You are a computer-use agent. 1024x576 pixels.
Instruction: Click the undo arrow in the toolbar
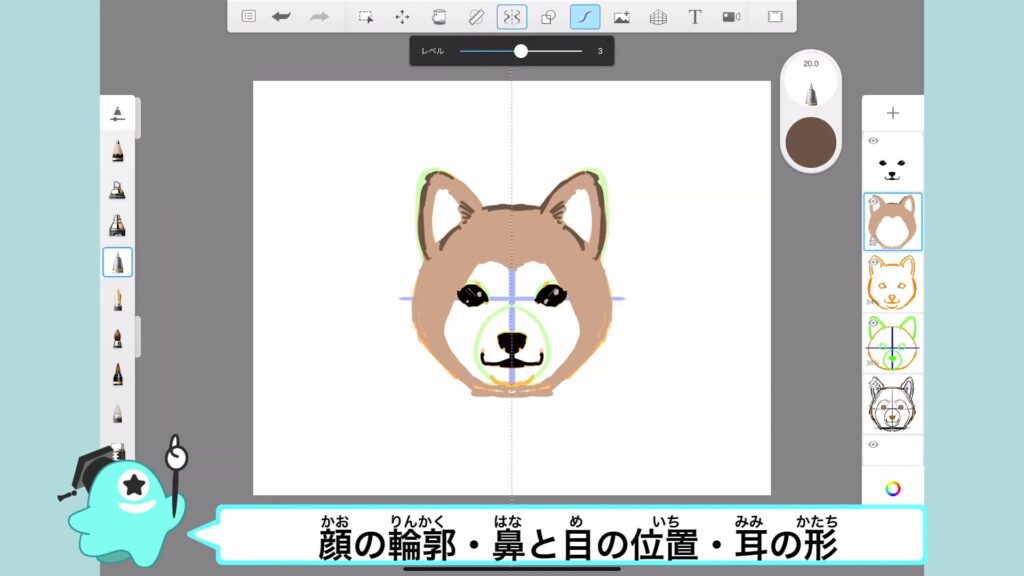click(282, 16)
